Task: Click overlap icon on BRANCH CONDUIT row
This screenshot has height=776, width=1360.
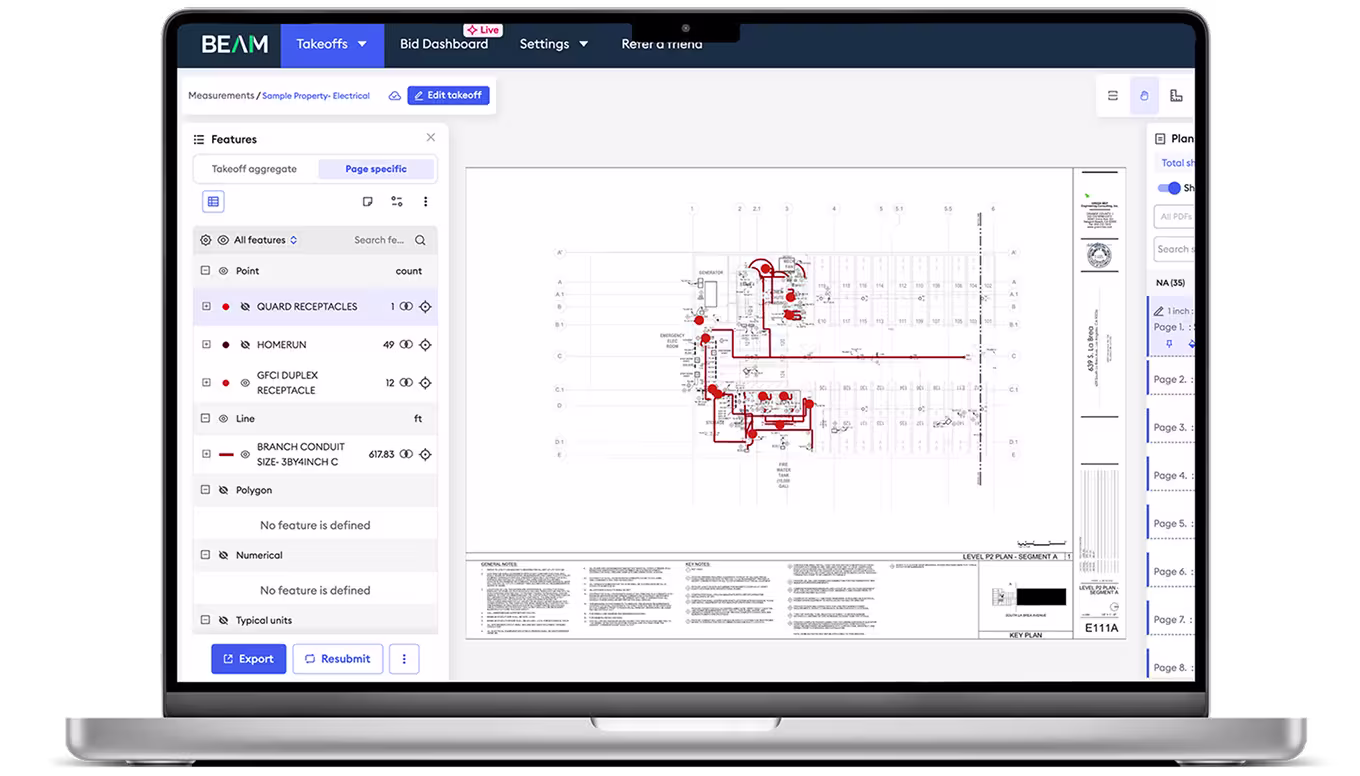Action: [406, 454]
